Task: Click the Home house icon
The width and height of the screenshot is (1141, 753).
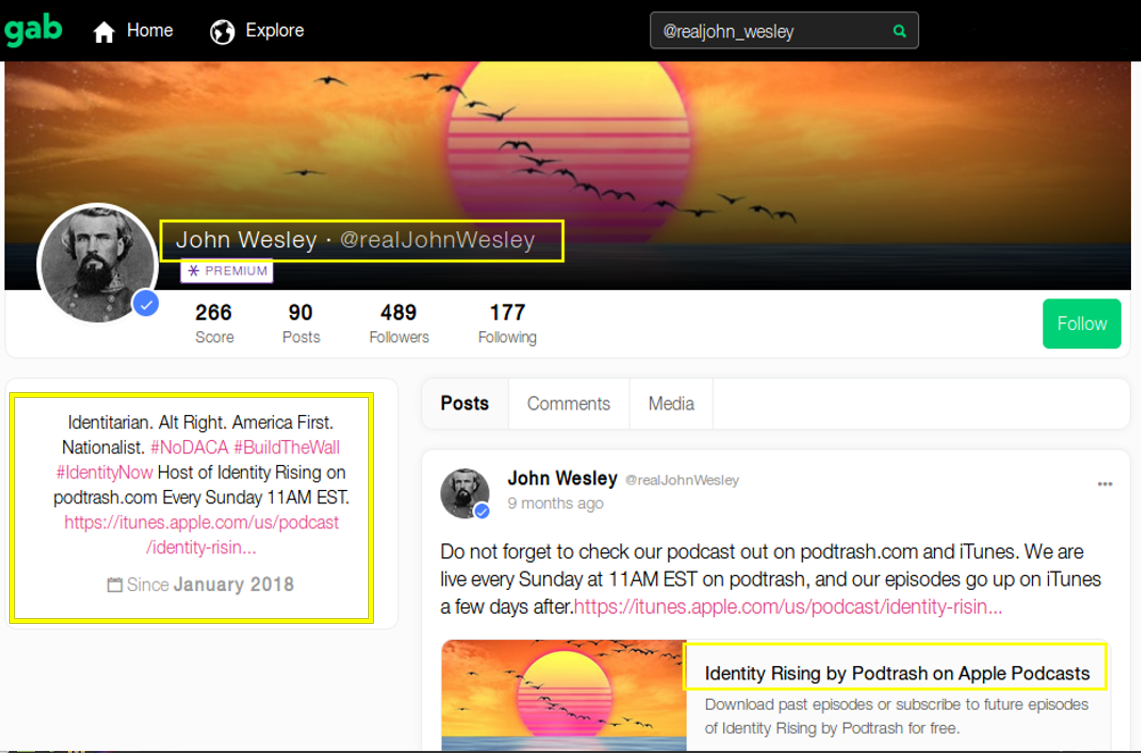Action: tap(104, 32)
